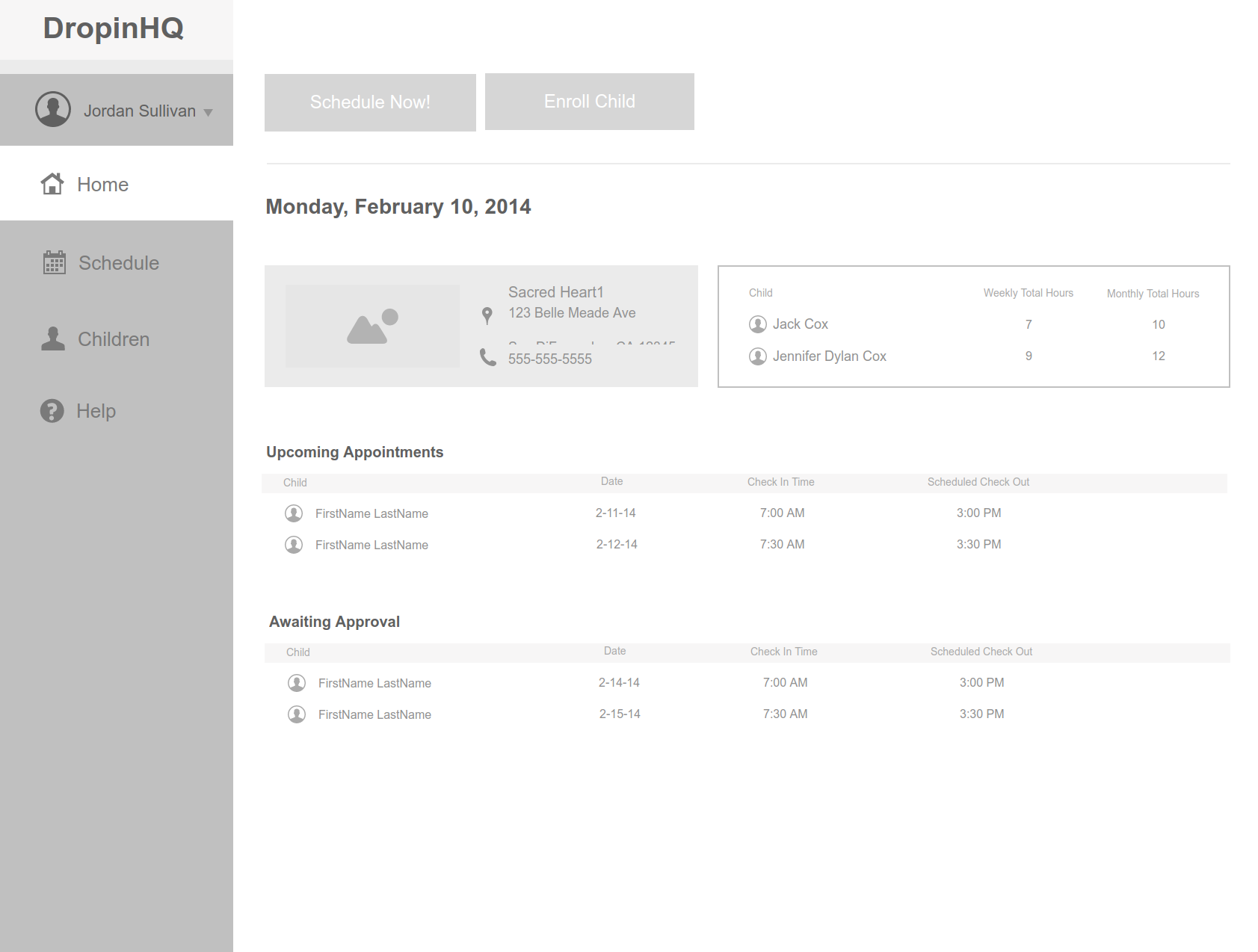The height and width of the screenshot is (952, 1258).
Task: Click the Schedule Now! button
Action: tap(370, 102)
